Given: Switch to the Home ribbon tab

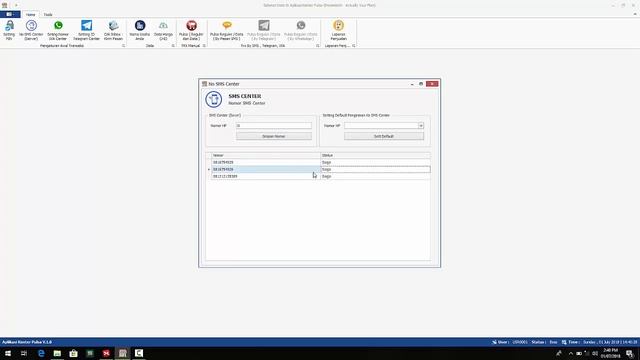Looking at the screenshot, I should pyautogui.click(x=31, y=14).
